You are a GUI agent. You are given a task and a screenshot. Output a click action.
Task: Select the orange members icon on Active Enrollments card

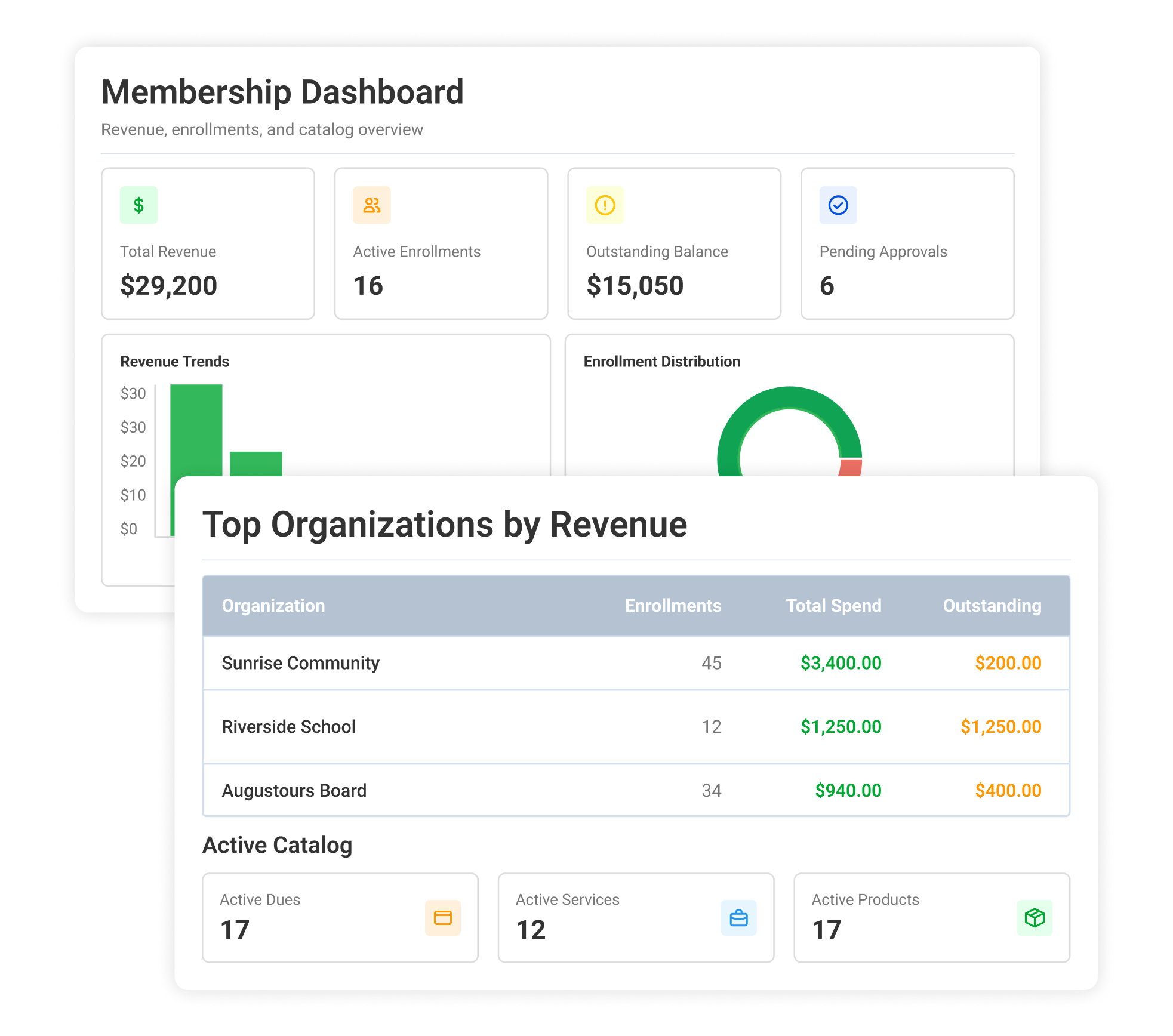click(x=371, y=205)
